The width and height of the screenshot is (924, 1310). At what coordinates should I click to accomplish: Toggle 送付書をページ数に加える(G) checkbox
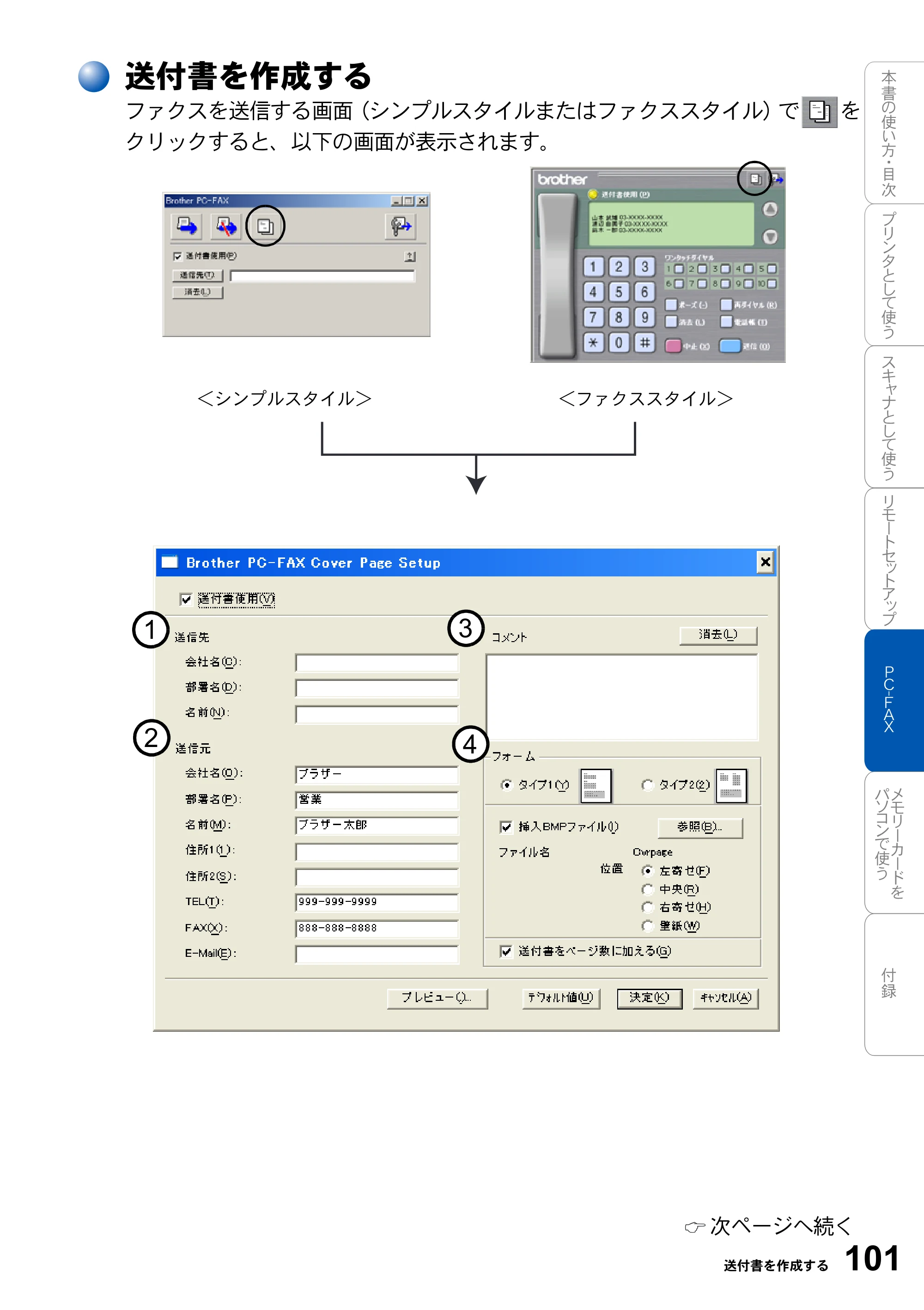506,951
